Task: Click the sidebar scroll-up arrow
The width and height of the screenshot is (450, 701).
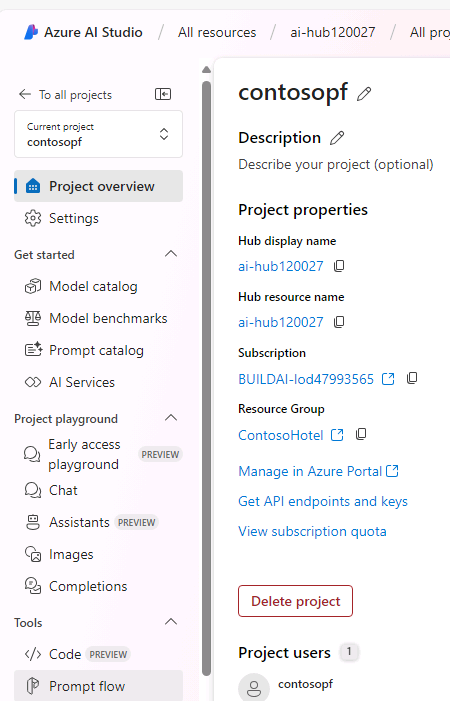Action: coord(206,69)
